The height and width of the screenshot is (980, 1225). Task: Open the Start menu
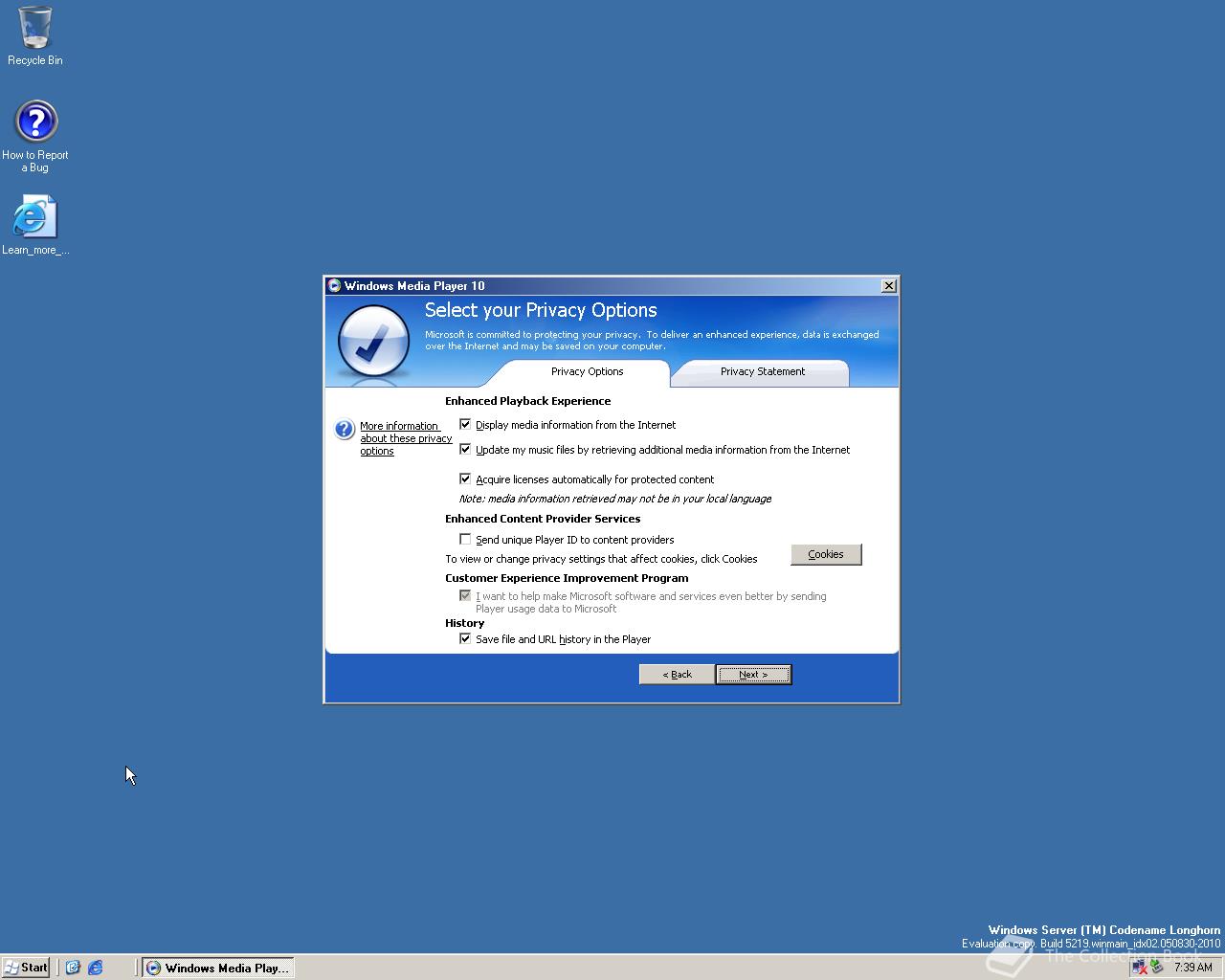(x=26, y=968)
